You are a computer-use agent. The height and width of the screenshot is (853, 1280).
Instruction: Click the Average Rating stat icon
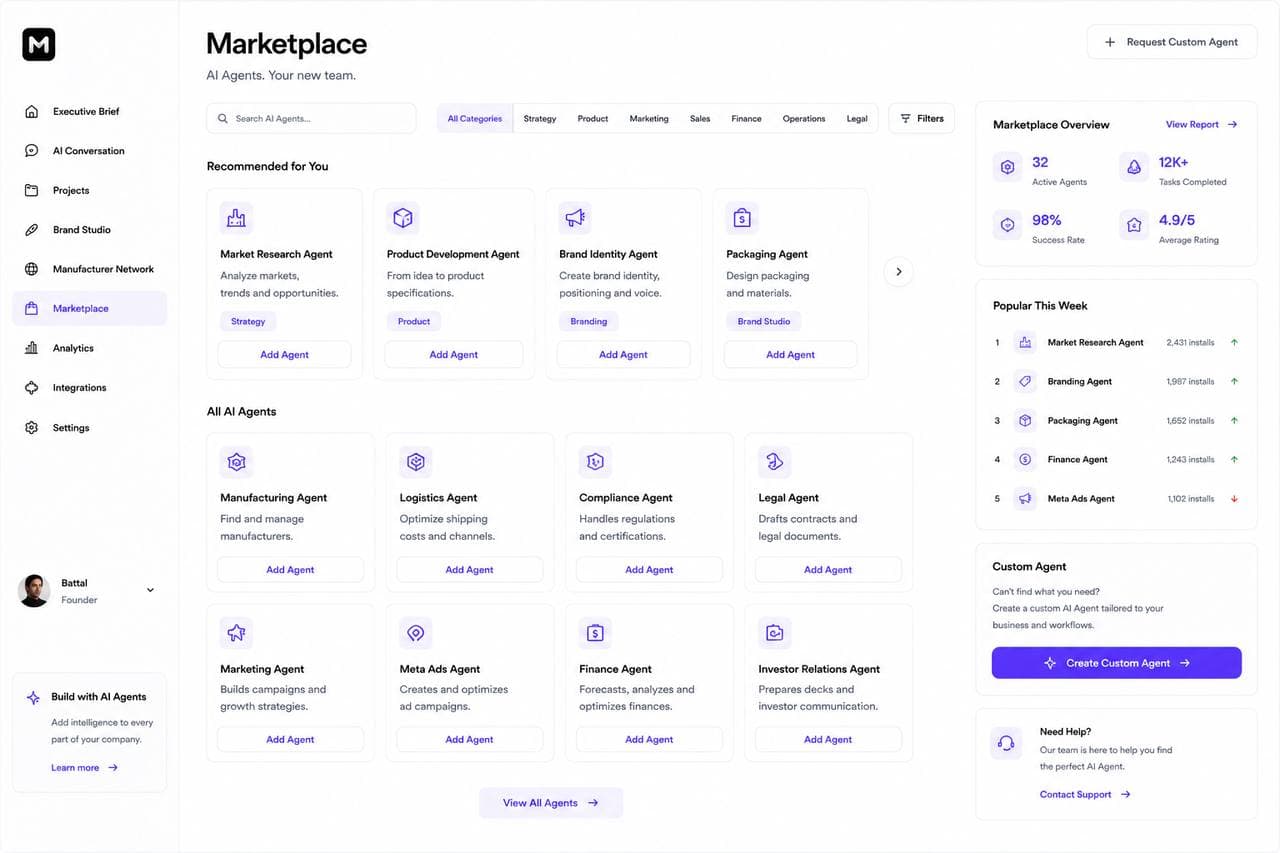tap(1134, 225)
